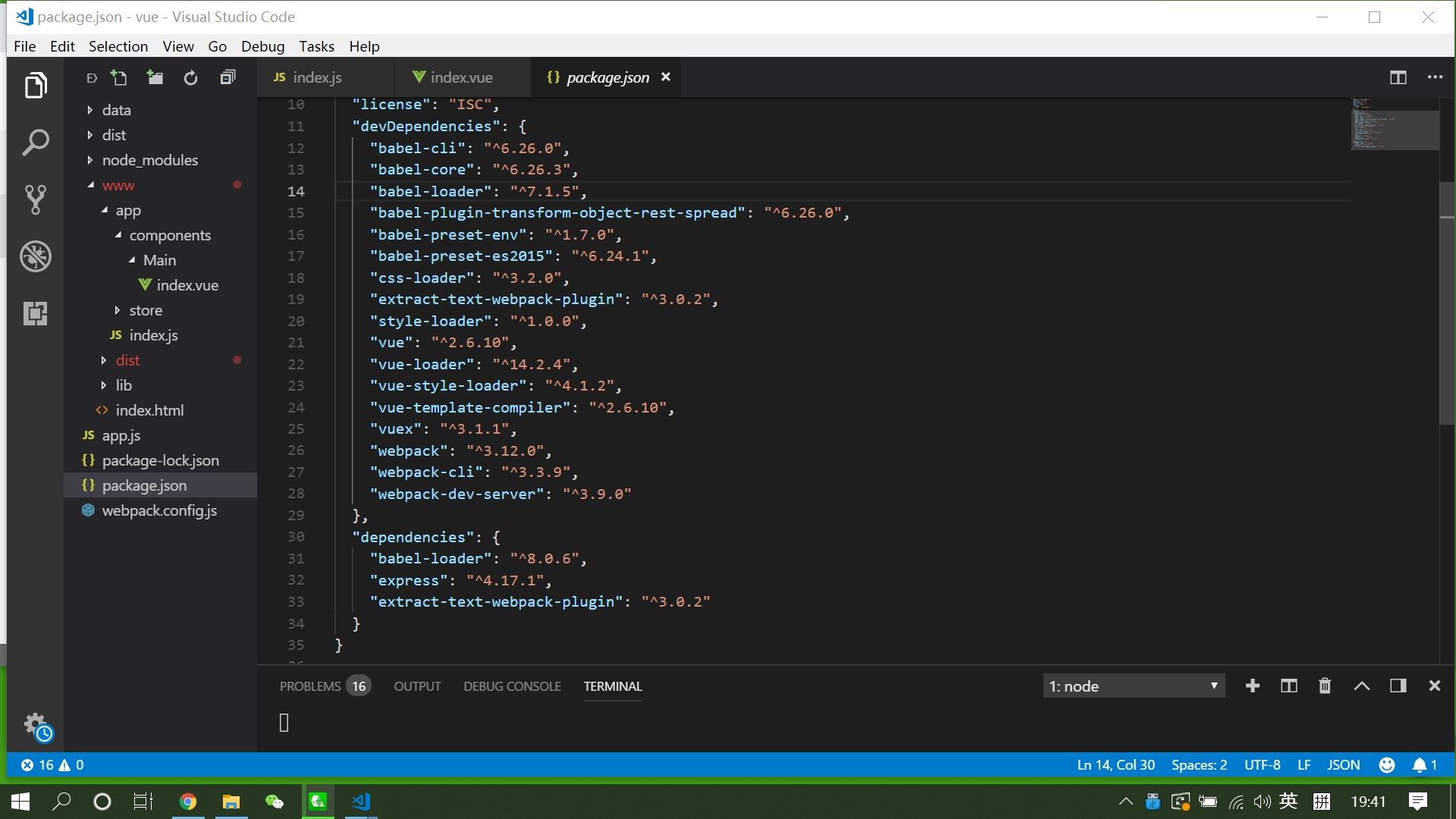
Task: Collapse the Main folder
Action: (x=160, y=260)
